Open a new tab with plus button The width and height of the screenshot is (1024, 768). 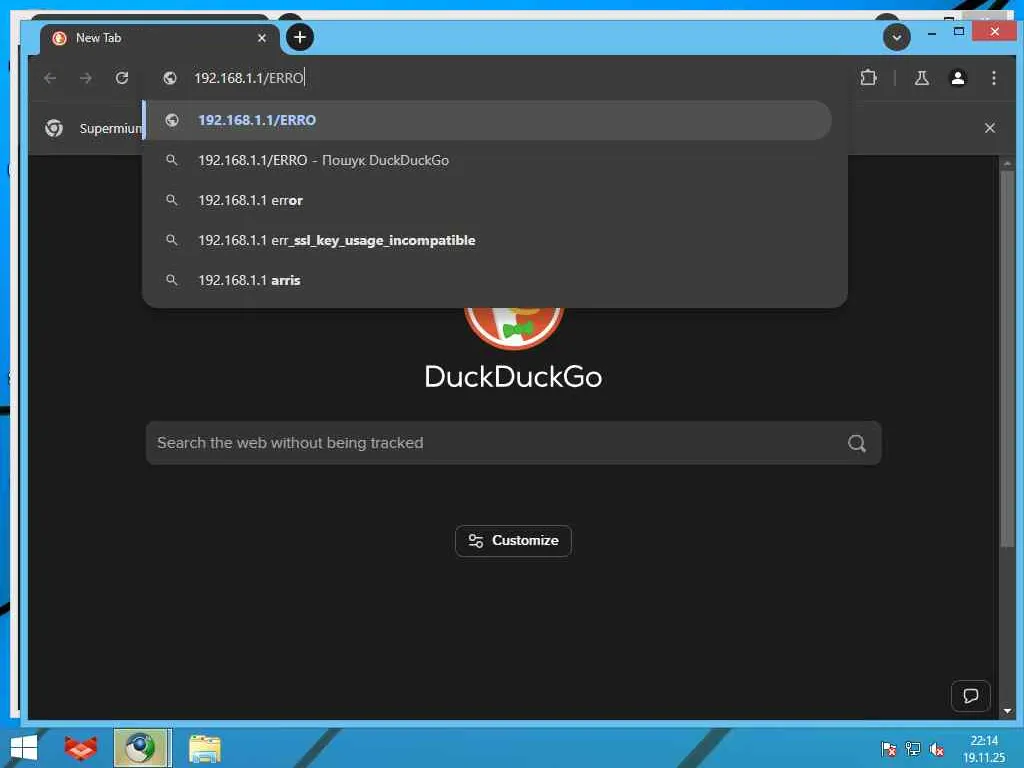tap(300, 37)
